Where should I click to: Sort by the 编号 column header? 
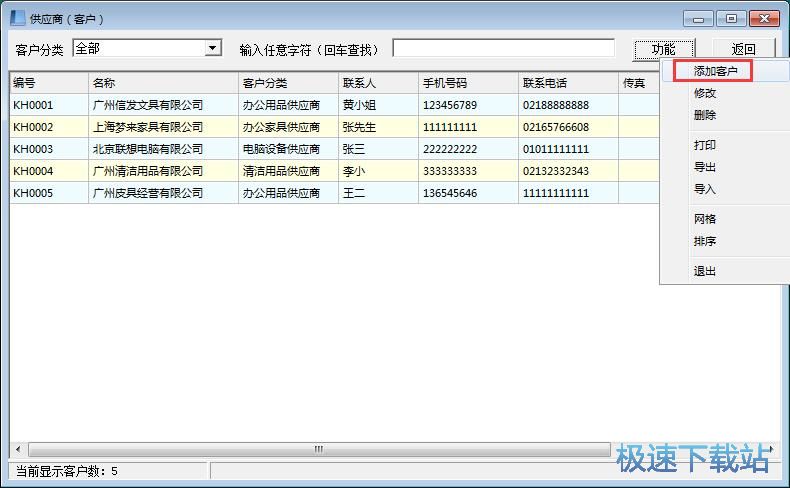click(49, 83)
